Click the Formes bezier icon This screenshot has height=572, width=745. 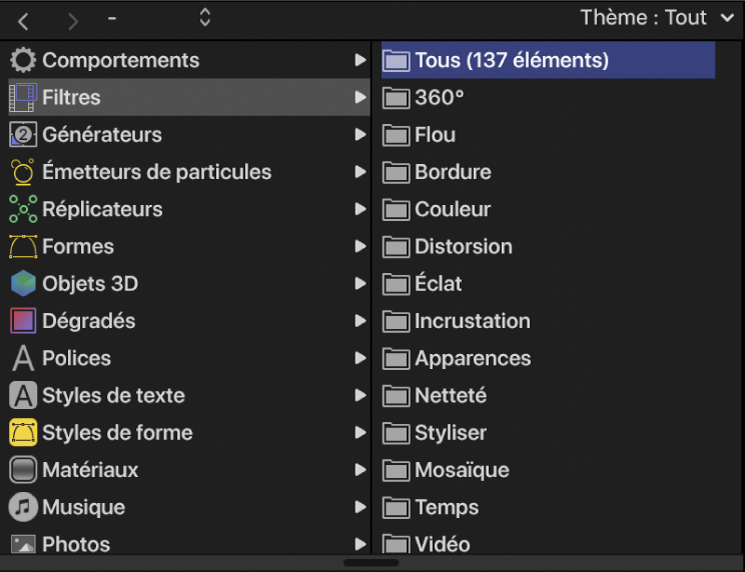coord(23,247)
